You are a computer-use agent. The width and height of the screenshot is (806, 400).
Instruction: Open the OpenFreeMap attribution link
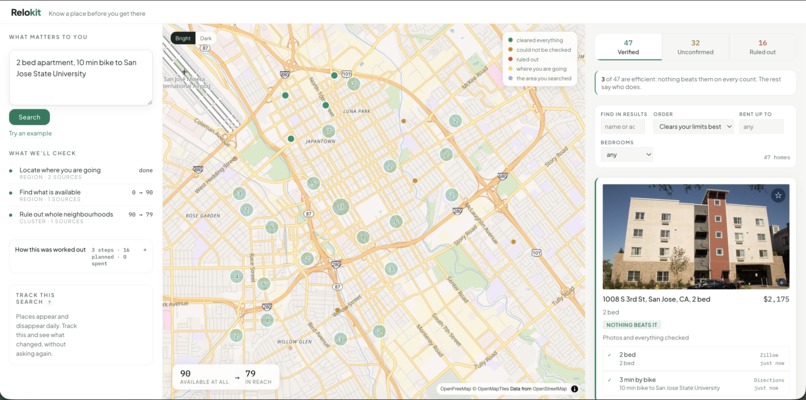pos(453,389)
